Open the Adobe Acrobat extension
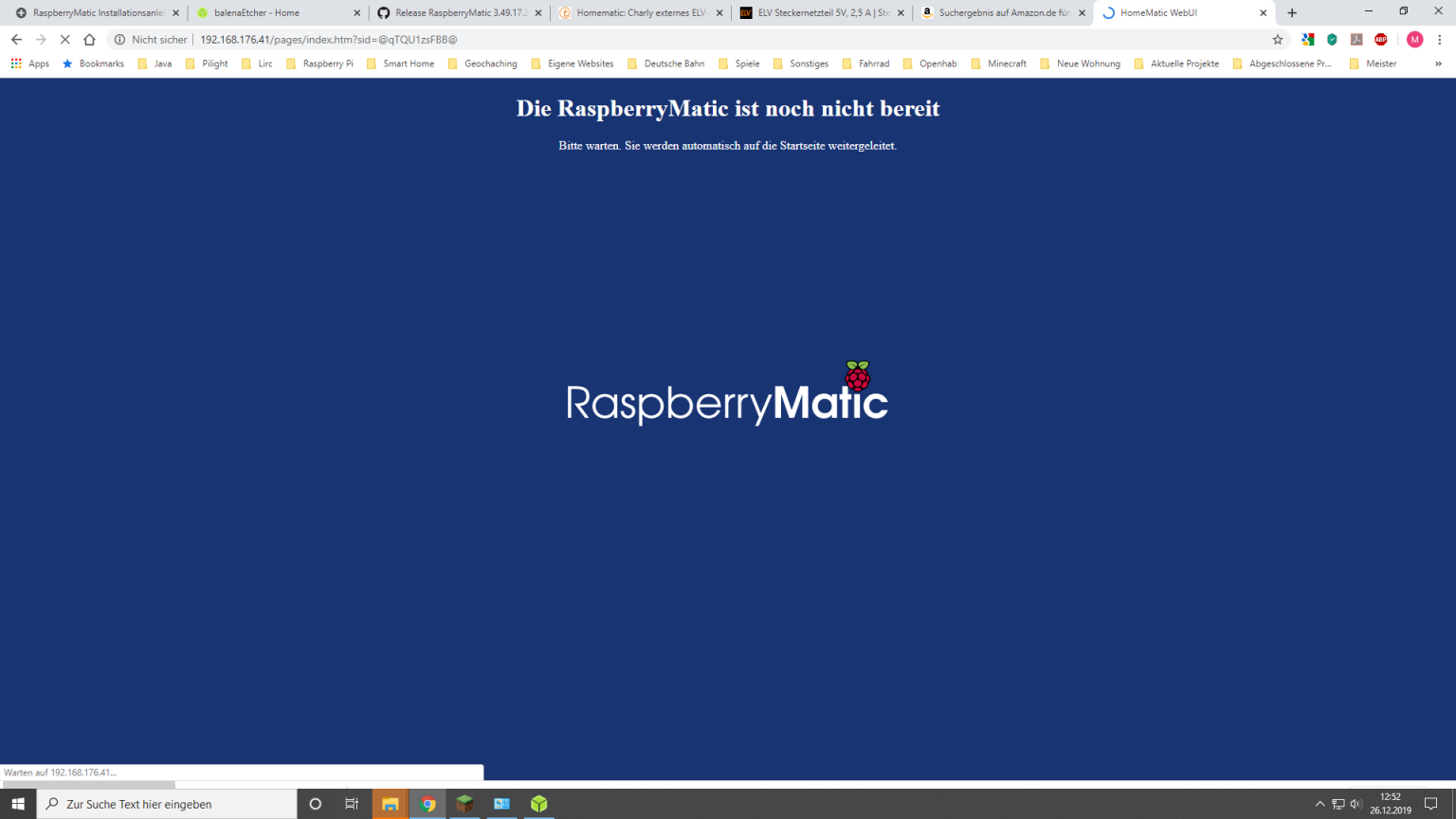Screen dimensions: 1456x819 [1354, 40]
